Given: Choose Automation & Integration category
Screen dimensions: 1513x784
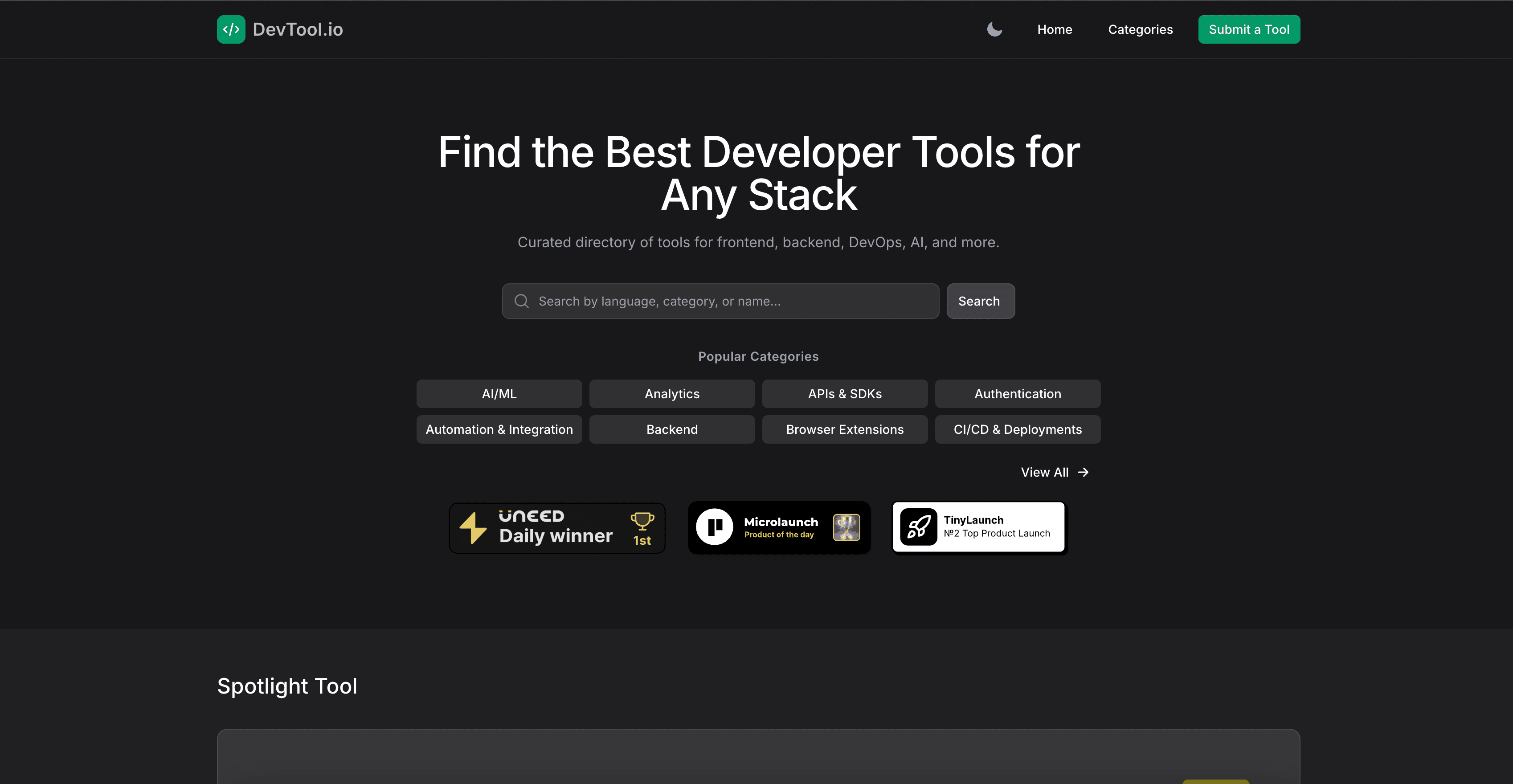Looking at the screenshot, I should [499, 429].
